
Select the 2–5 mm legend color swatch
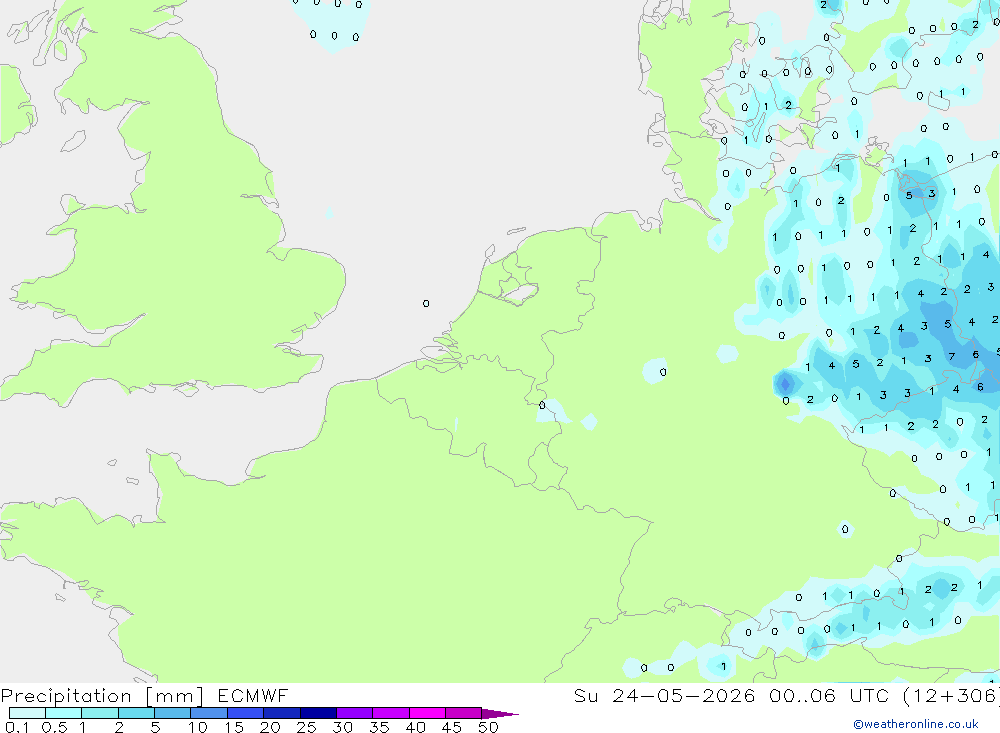pyautogui.click(x=136, y=713)
